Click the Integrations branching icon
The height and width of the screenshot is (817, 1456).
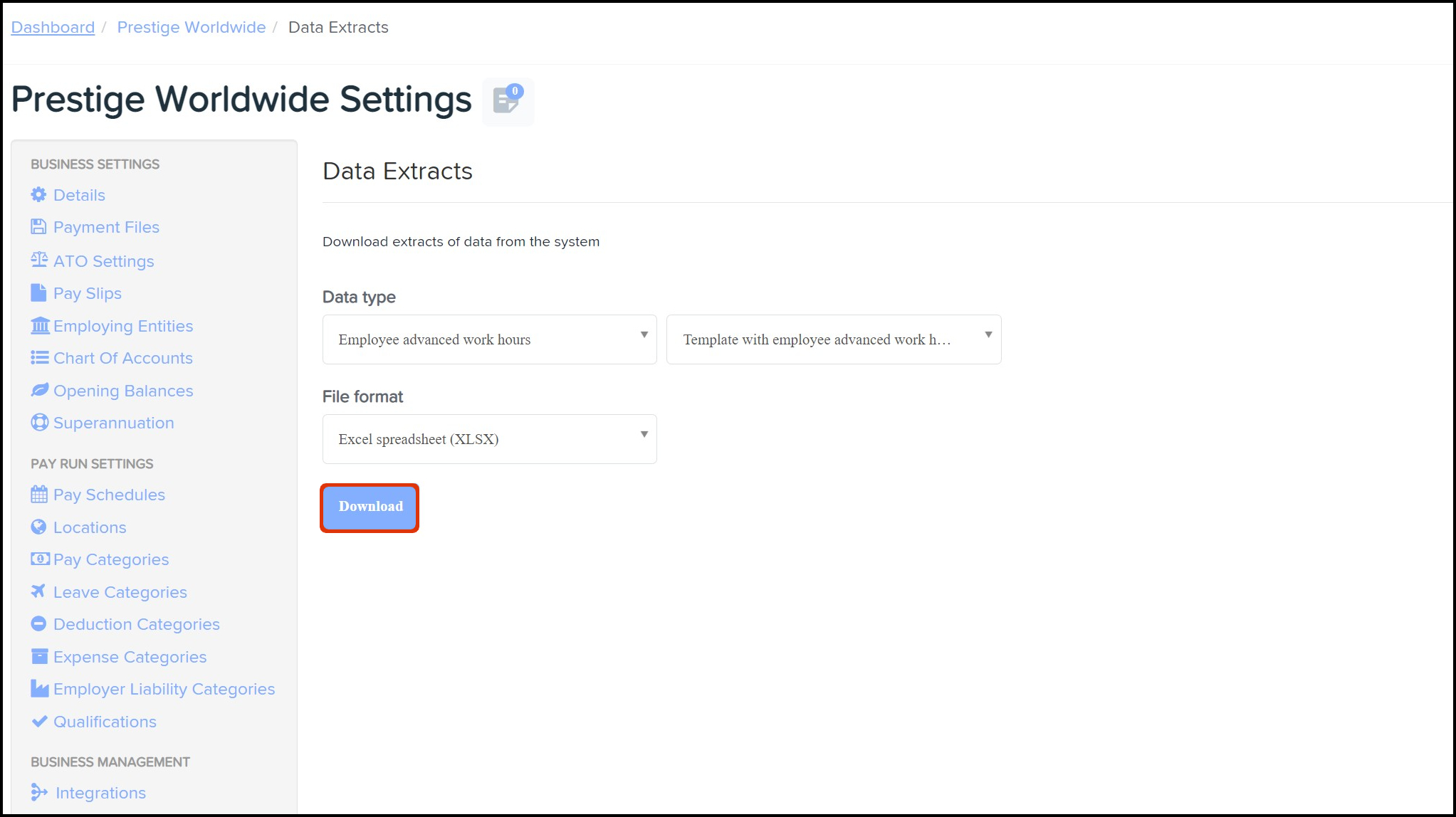point(39,791)
